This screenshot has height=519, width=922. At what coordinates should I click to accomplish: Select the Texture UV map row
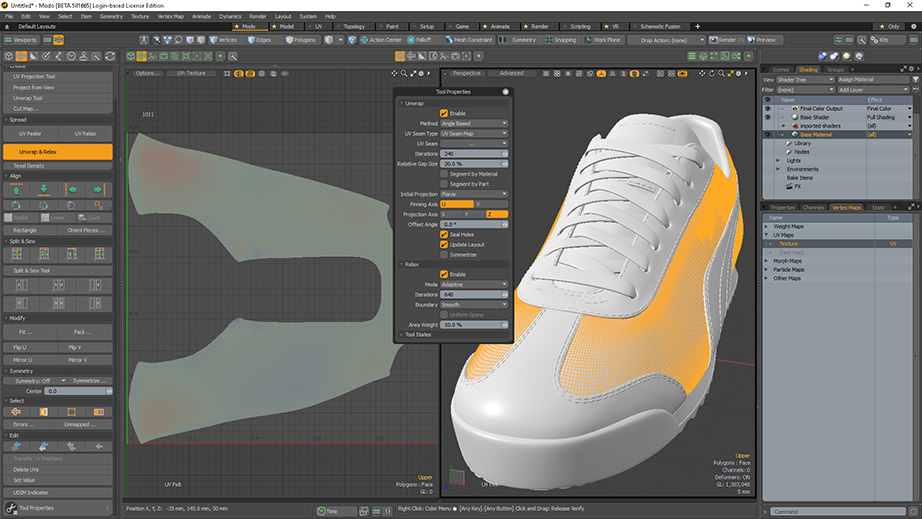837,244
